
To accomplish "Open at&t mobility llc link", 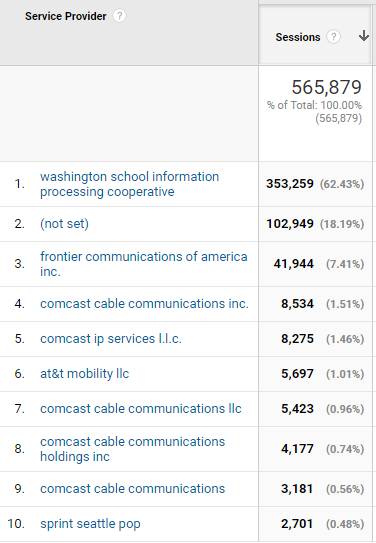I will click(84, 374).
